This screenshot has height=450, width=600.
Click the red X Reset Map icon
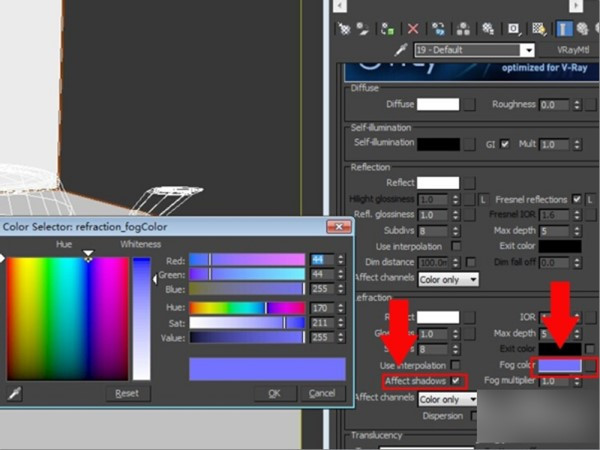[413, 29]
